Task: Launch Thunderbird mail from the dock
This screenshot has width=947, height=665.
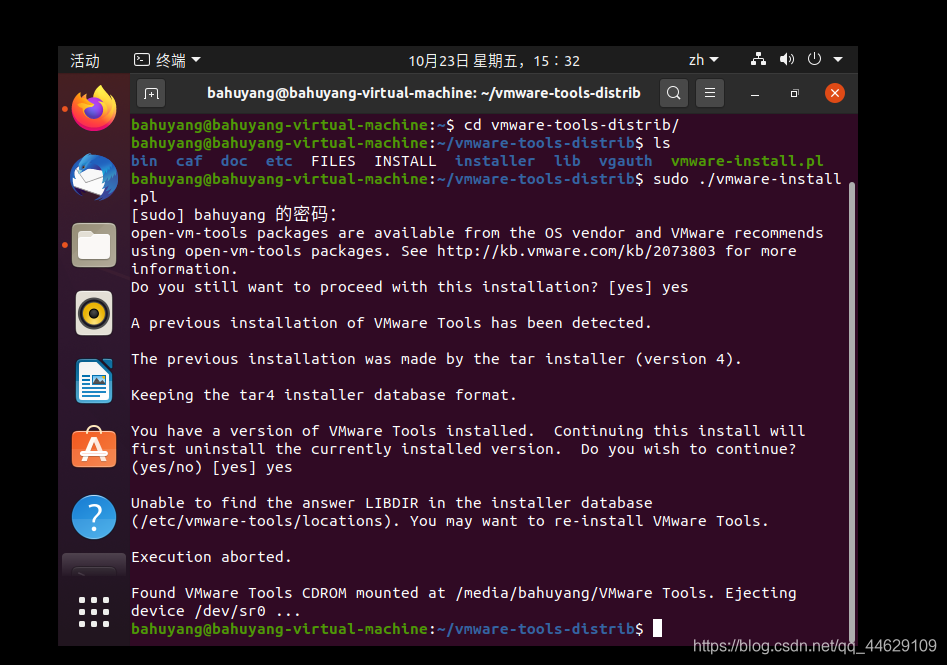Action: [x=94, y=177]
